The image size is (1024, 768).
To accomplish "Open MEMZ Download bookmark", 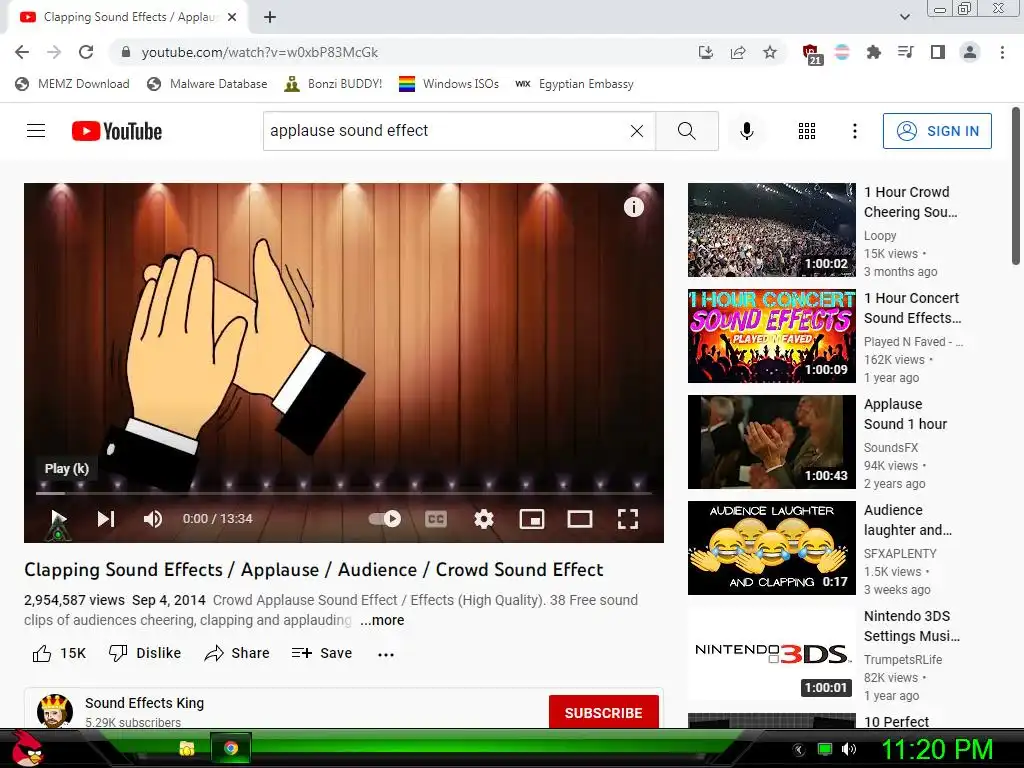I will (x=72, y=84).
